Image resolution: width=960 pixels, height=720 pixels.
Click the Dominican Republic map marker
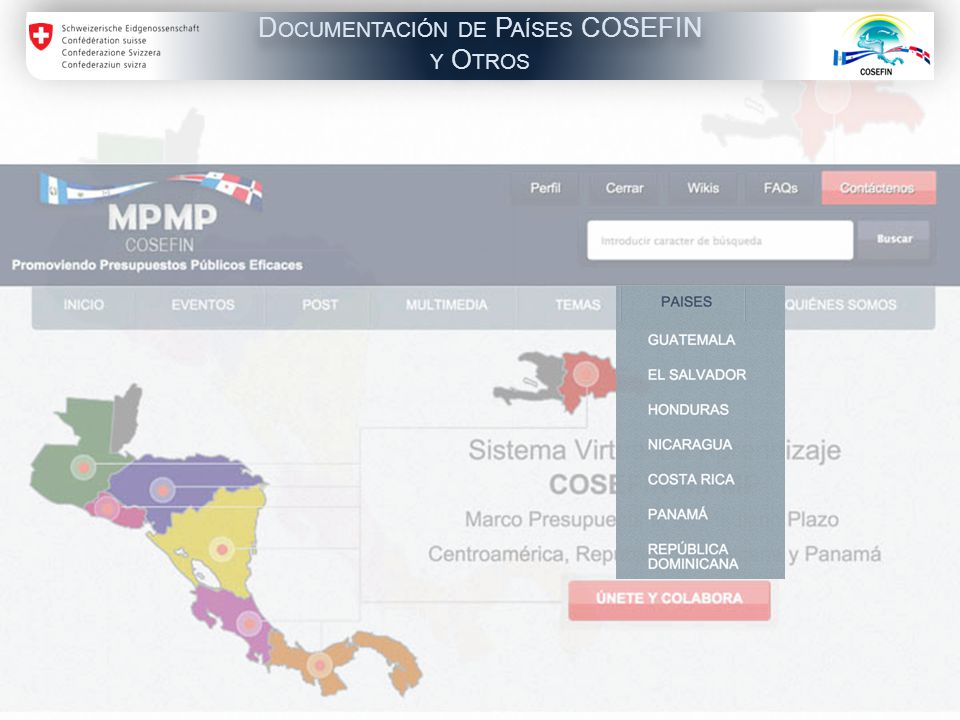click(x=586, y=373)
